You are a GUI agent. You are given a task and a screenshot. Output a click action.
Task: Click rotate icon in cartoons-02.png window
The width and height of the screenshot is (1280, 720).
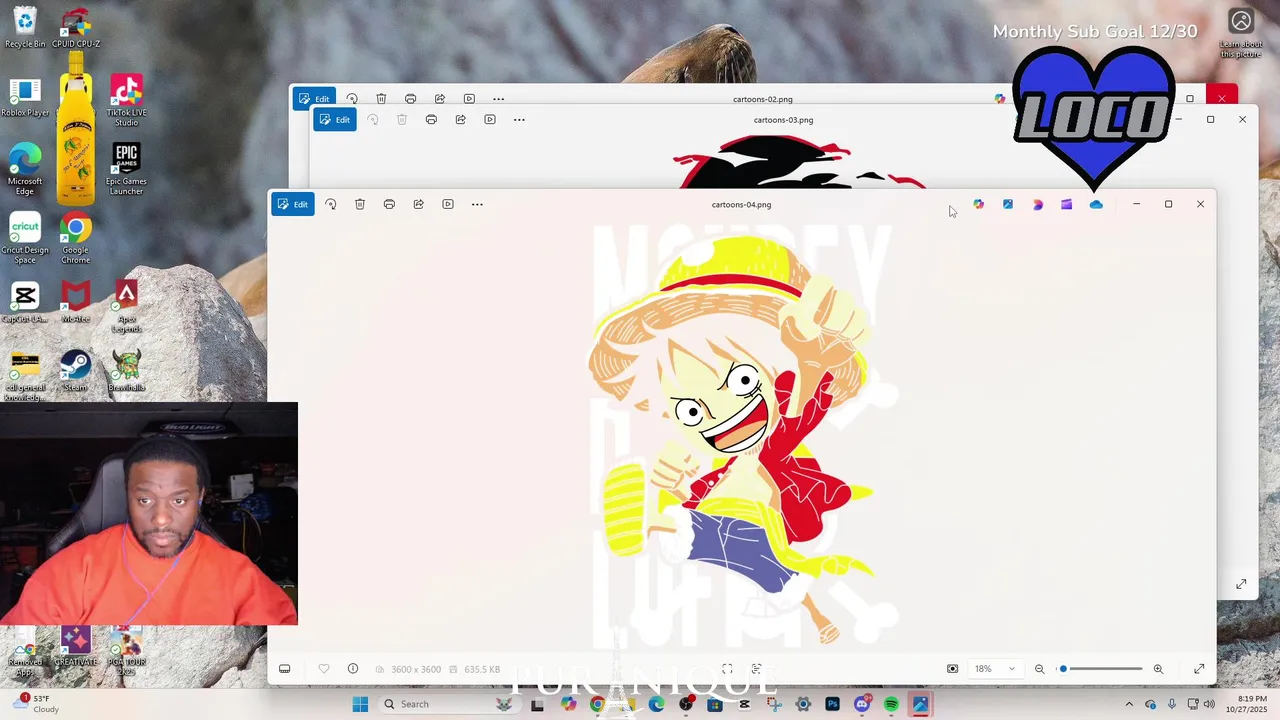click(352, 99)
